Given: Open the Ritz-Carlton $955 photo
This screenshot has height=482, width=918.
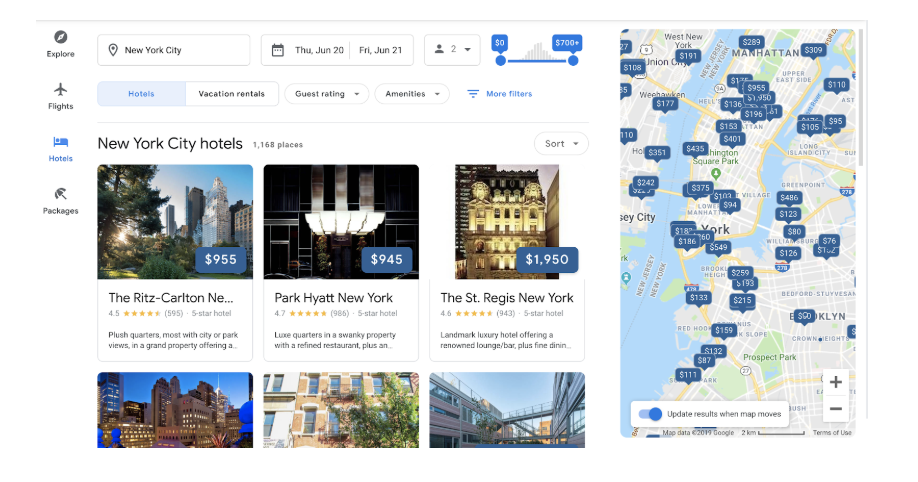Looking at the screenshot, I should pyautogui.click(x=175, y=222).
